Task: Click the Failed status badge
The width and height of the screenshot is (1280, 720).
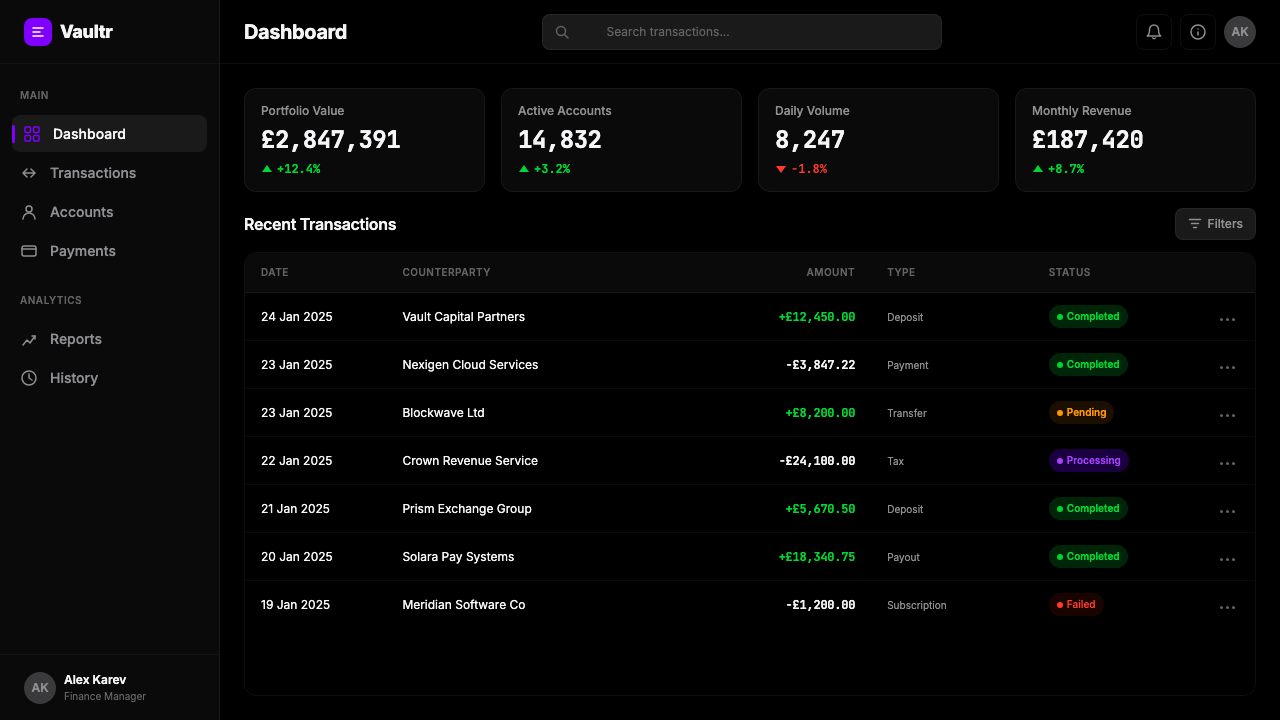Action: tap(1076, 604)
